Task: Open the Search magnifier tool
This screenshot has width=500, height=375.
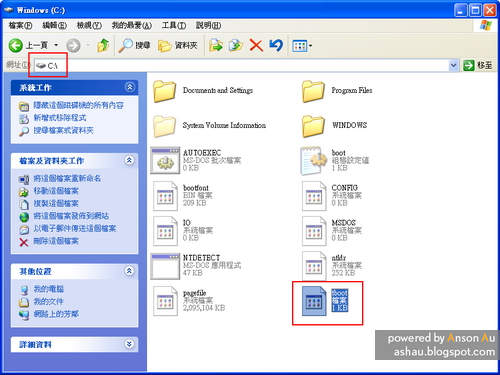Action: 134,45
